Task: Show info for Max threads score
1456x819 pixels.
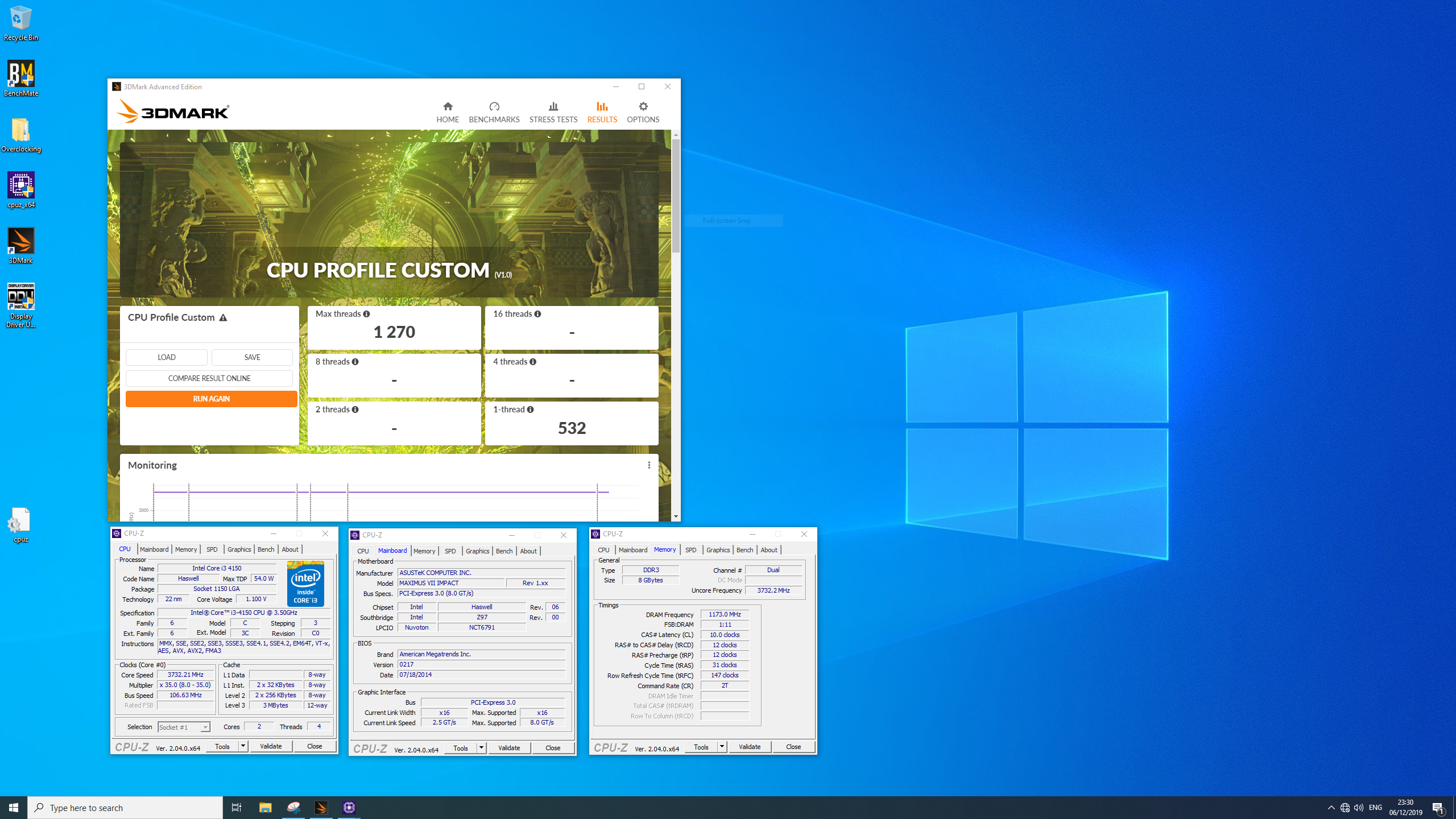Action: point(366,314)
